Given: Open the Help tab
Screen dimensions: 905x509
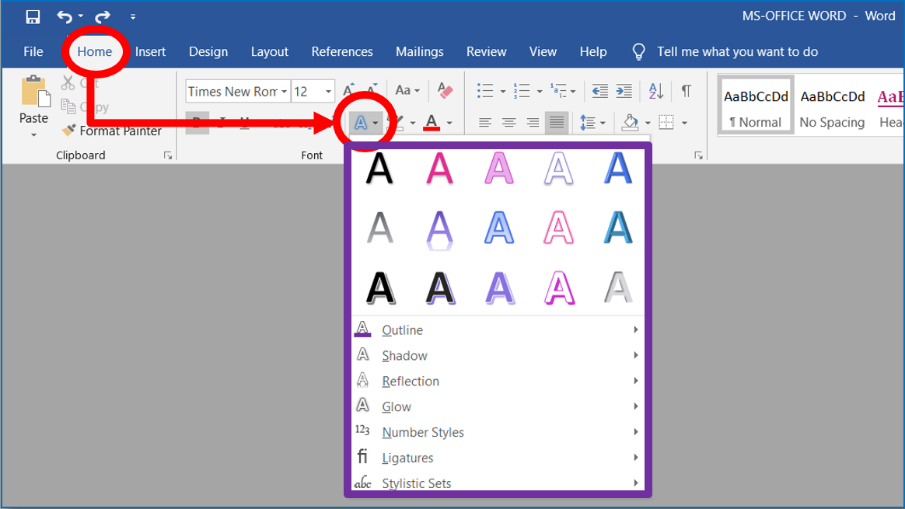Looking at the screenshot, I should (x=593, y=51).
